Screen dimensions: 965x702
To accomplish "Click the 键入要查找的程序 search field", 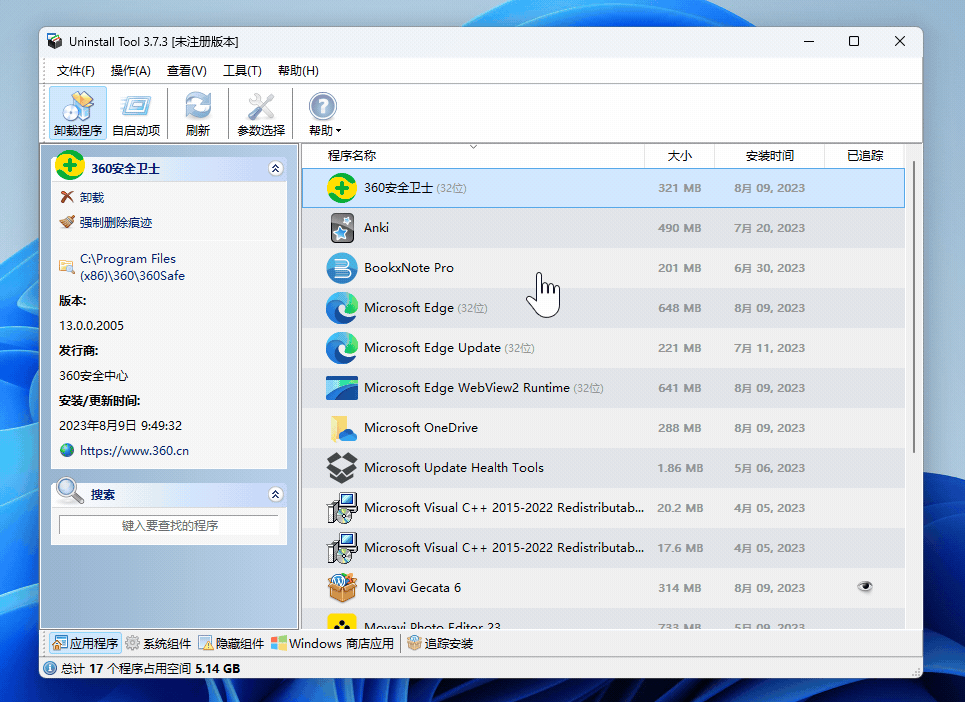I will pyautogui.click(x=168, y=523).
